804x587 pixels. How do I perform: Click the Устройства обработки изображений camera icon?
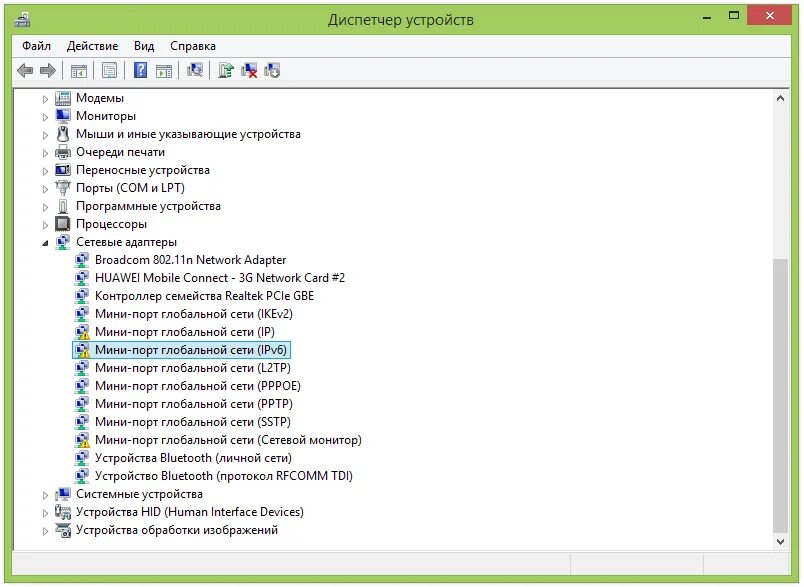coord(63,530)
